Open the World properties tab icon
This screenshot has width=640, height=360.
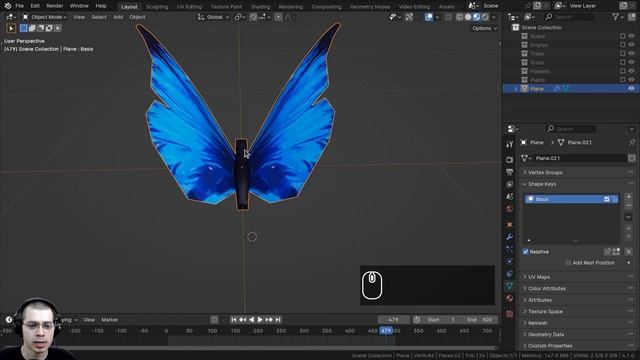tap(509, 209)
